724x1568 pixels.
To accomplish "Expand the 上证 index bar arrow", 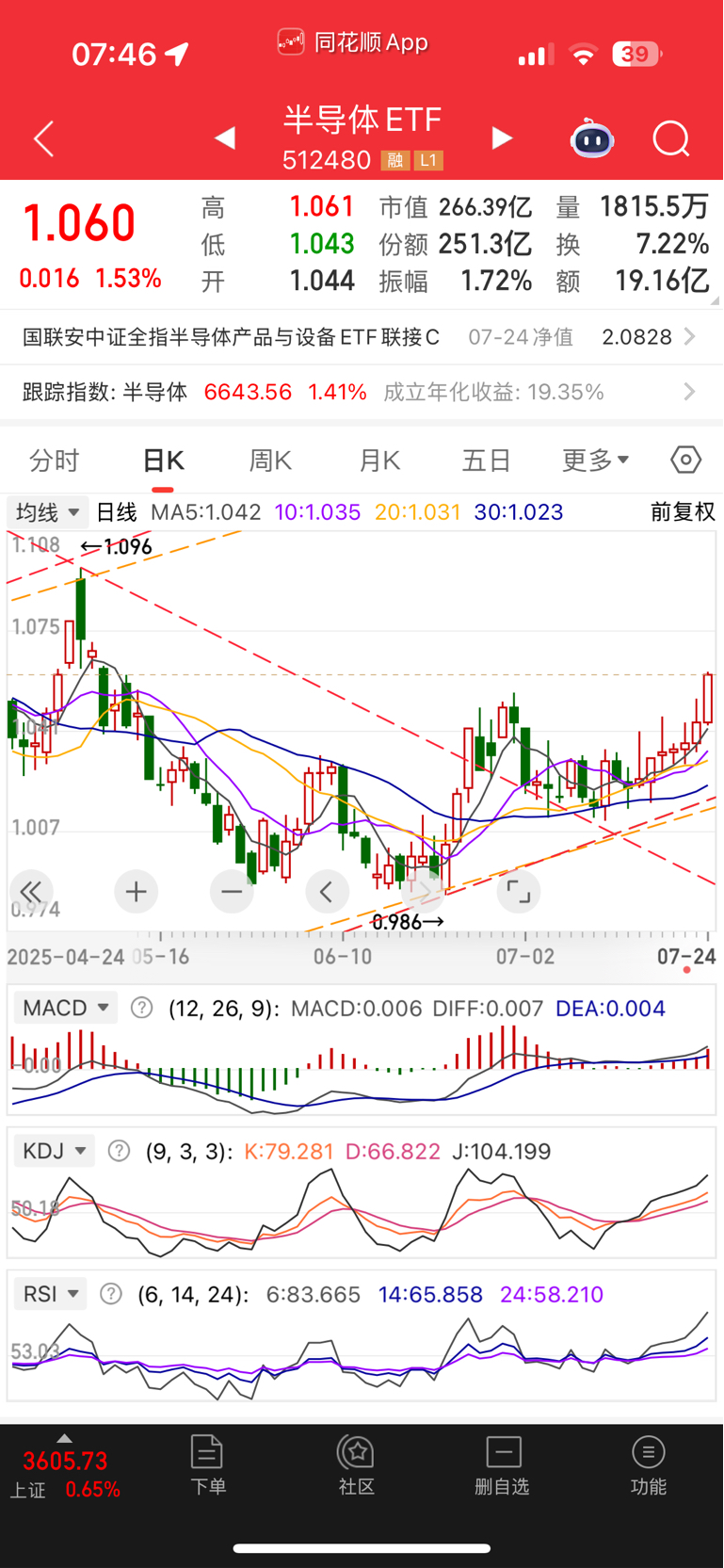I will tap(64, 1438).
